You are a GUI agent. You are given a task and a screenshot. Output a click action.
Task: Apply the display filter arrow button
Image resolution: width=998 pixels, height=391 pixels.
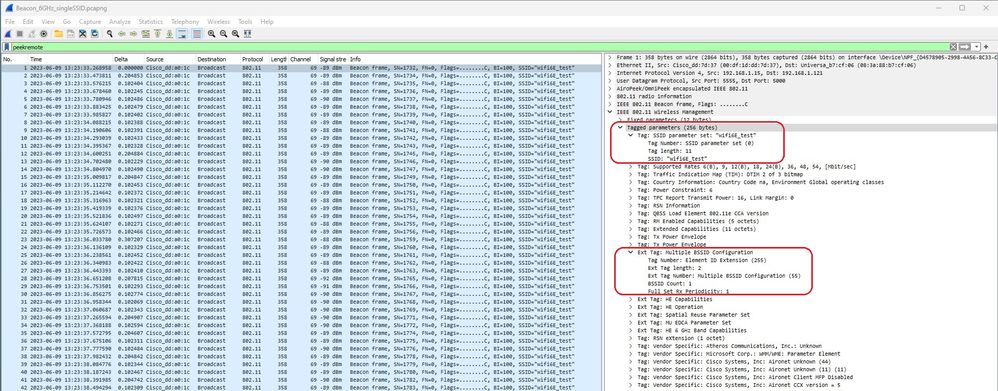click(x=965, y=47)
